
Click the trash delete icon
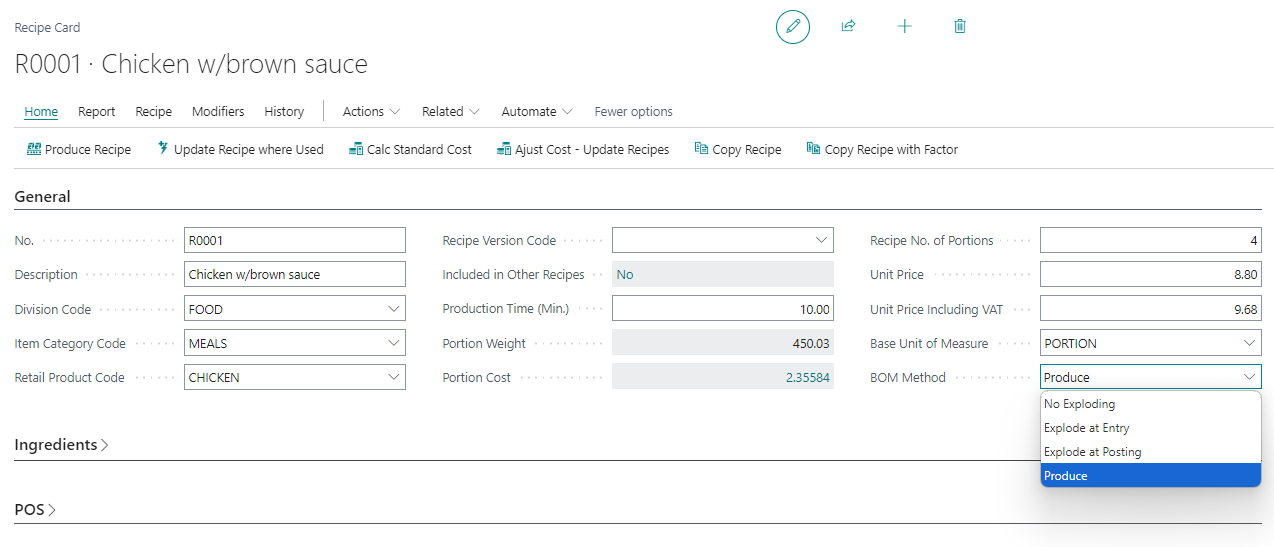pyautogui.click(x=960, y=26)
